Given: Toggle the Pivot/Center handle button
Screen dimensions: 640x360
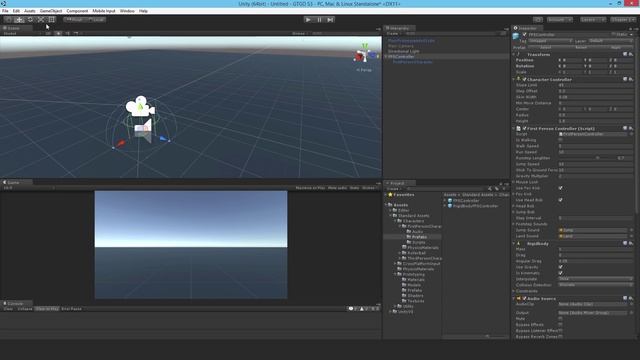Looking at the screenshot, I should click(74, 19).
